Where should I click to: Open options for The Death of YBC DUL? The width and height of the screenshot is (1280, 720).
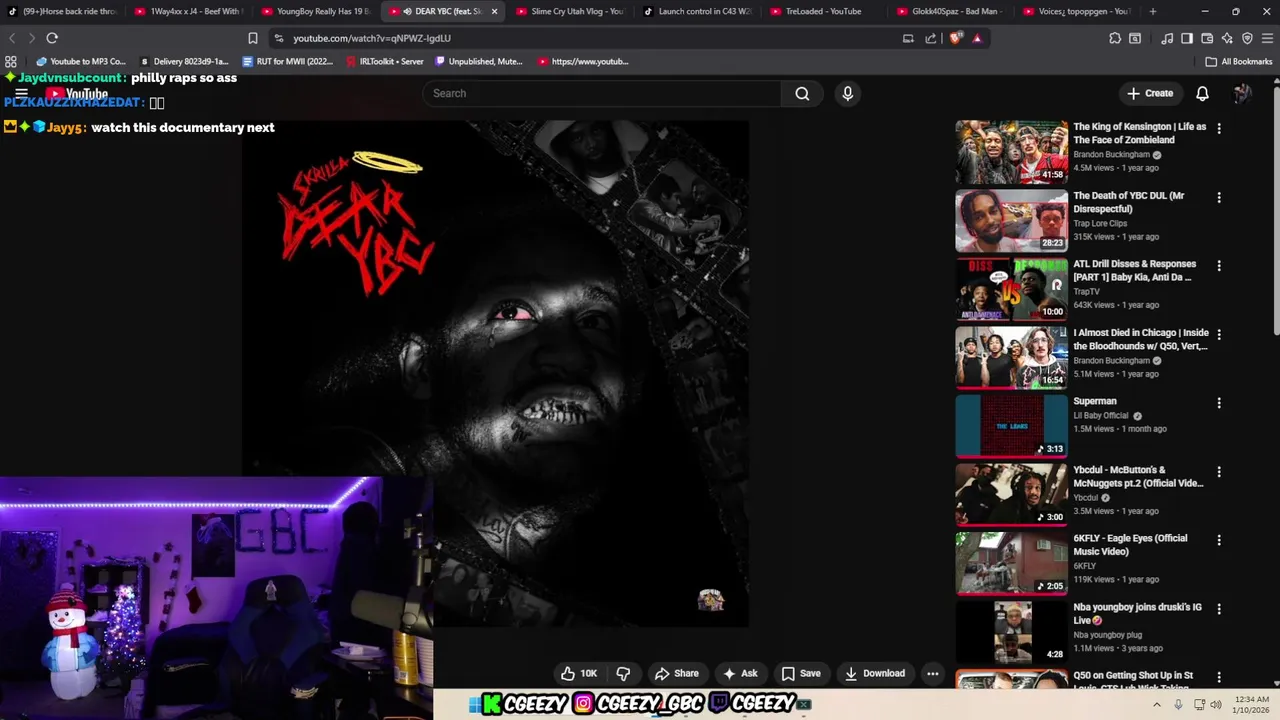click(x=1219, y=198)
